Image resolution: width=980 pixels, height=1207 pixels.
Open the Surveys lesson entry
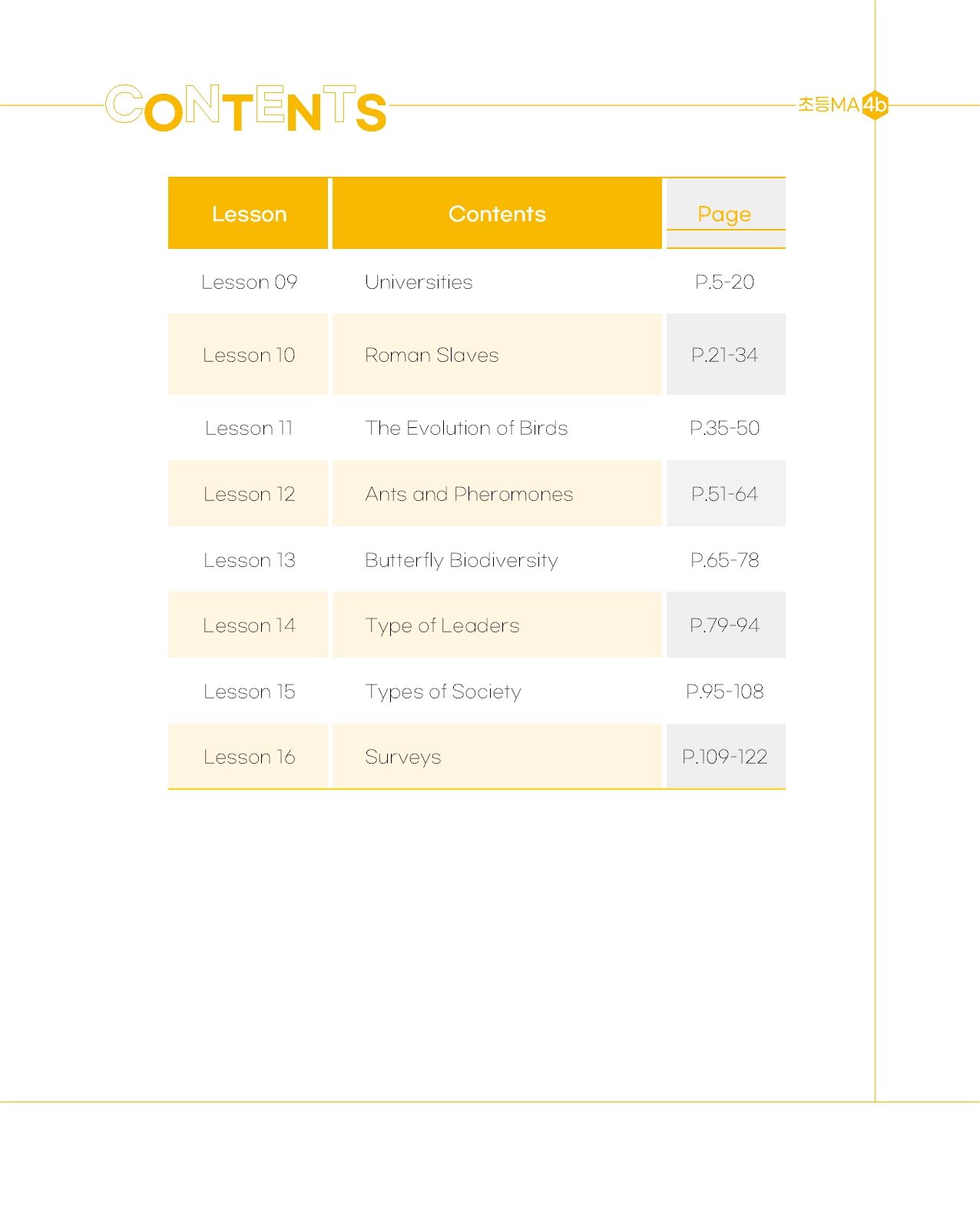403,758
